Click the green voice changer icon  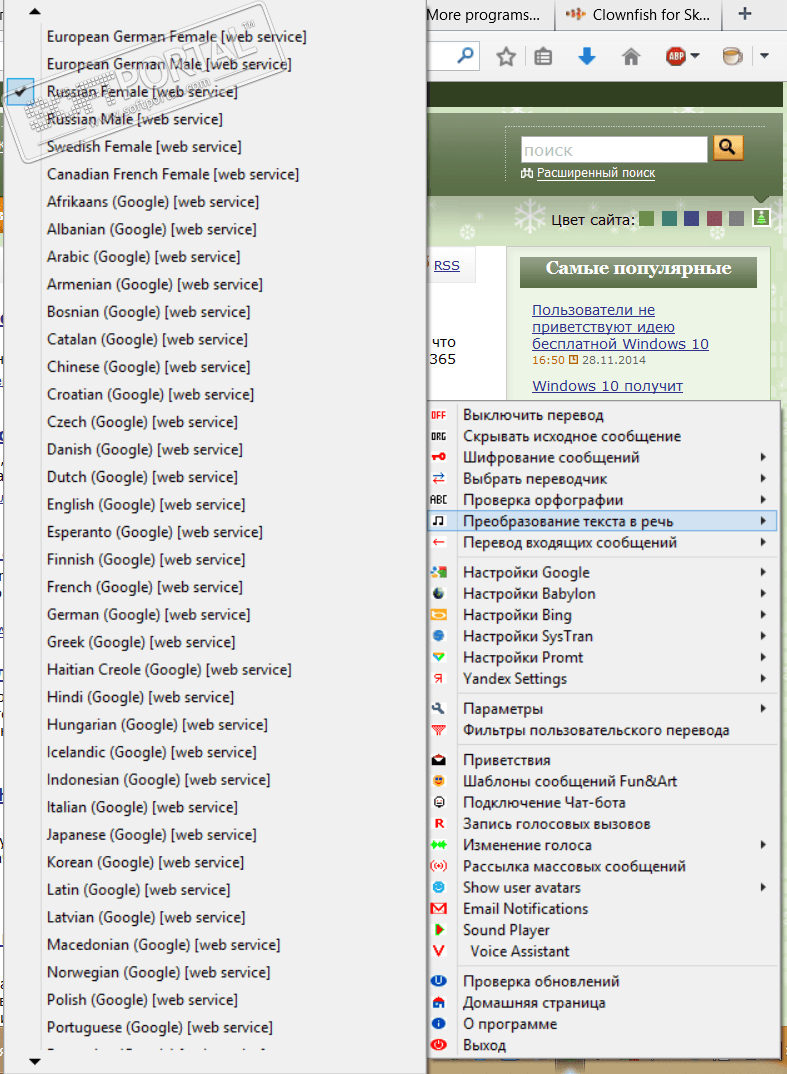438,845
